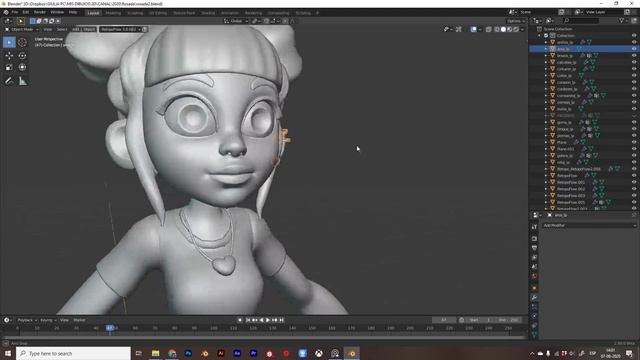Select the Annotate tool
Viewport: 640px width, 360px height.
pyautogui.click(x=9, y=81)
